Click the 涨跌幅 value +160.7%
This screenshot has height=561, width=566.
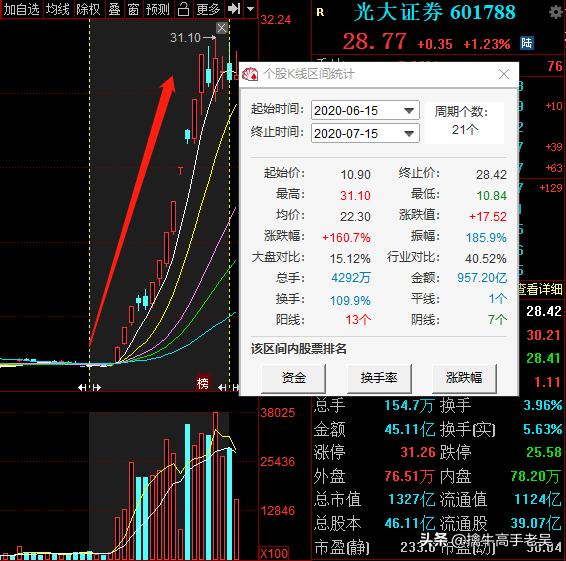point(346,238)
